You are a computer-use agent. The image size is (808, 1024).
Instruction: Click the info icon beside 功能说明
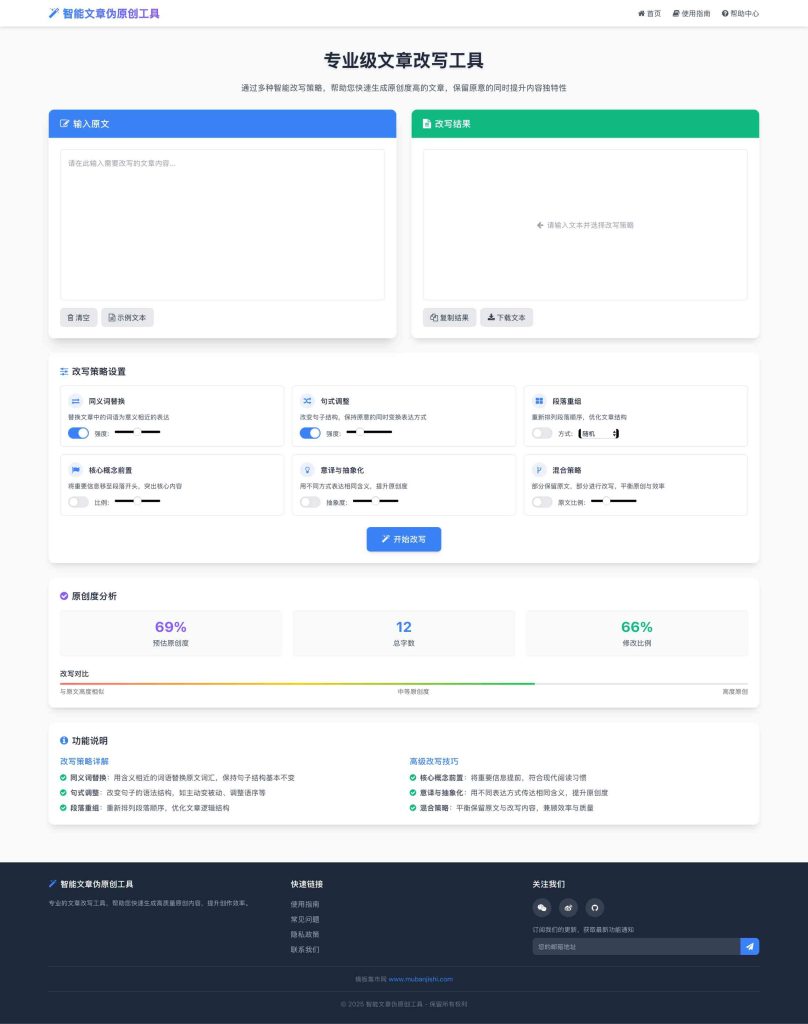click(x=64, y=741)
